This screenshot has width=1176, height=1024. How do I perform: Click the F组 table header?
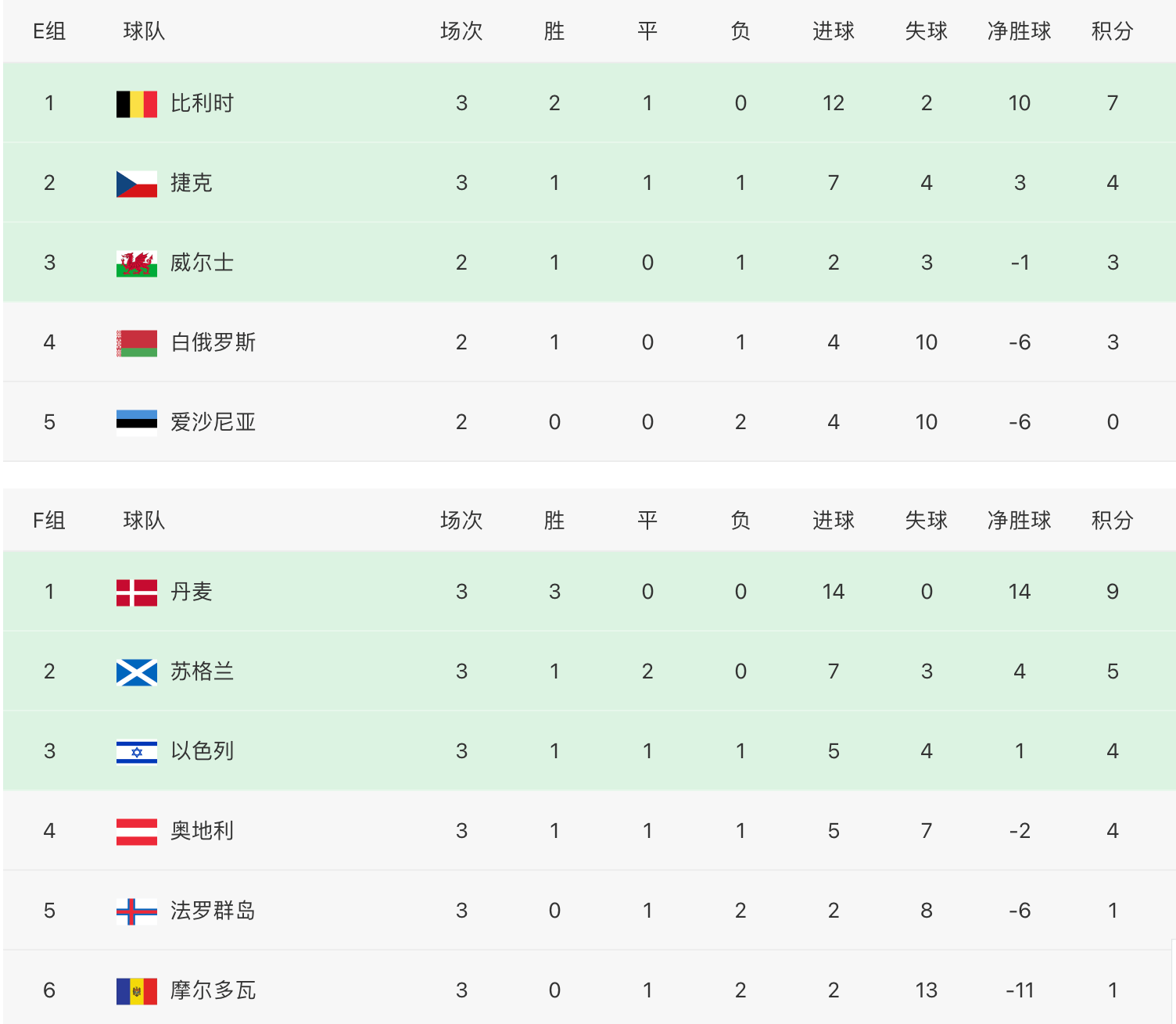(x=49, y=521)
